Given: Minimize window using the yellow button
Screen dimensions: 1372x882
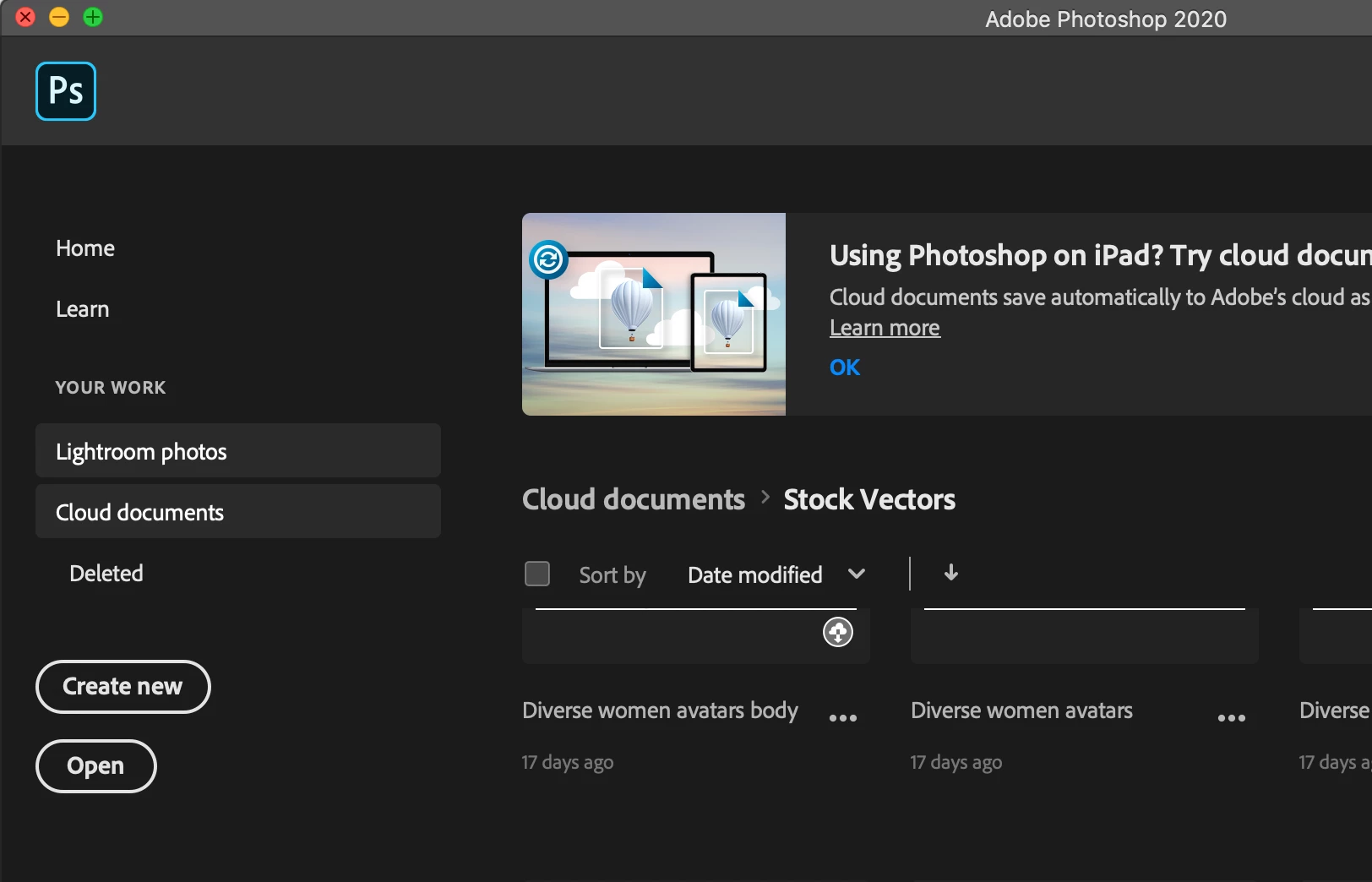Looking at the screenshot, I should pyautogui.click(x=59, y=17).
